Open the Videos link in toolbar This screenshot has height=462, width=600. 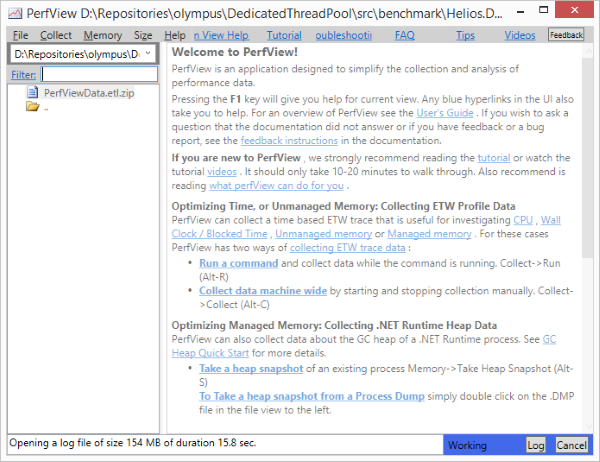point(520,35)
